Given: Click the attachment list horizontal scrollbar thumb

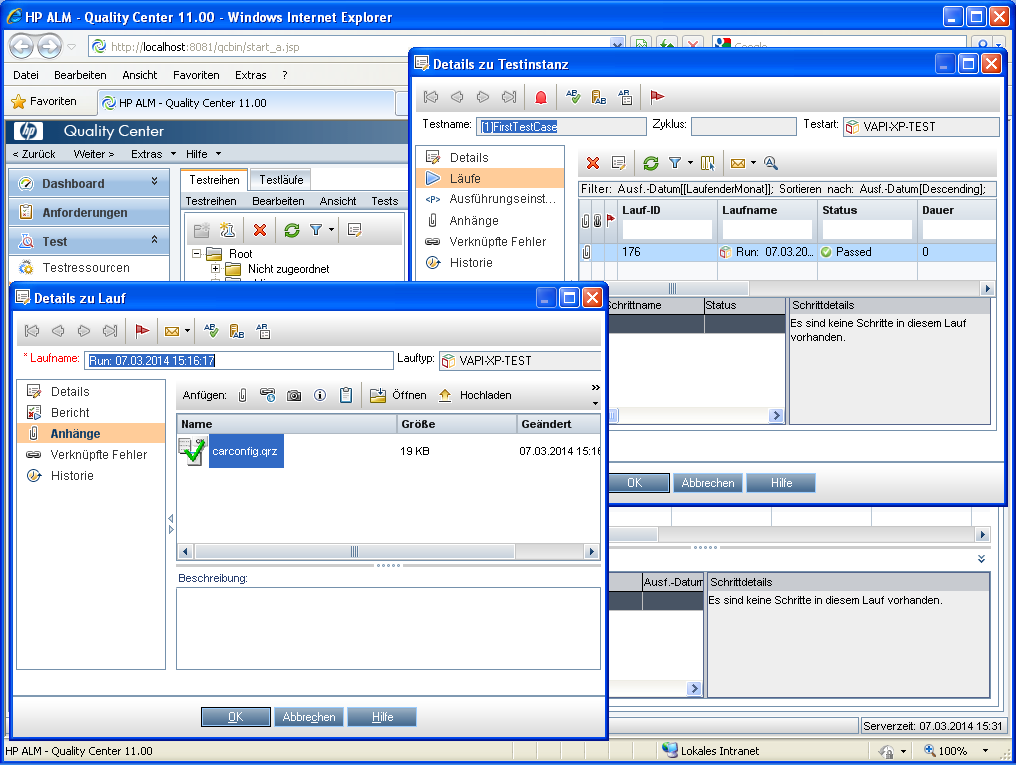Looking at the screenshot, I should tap(354, 552).
